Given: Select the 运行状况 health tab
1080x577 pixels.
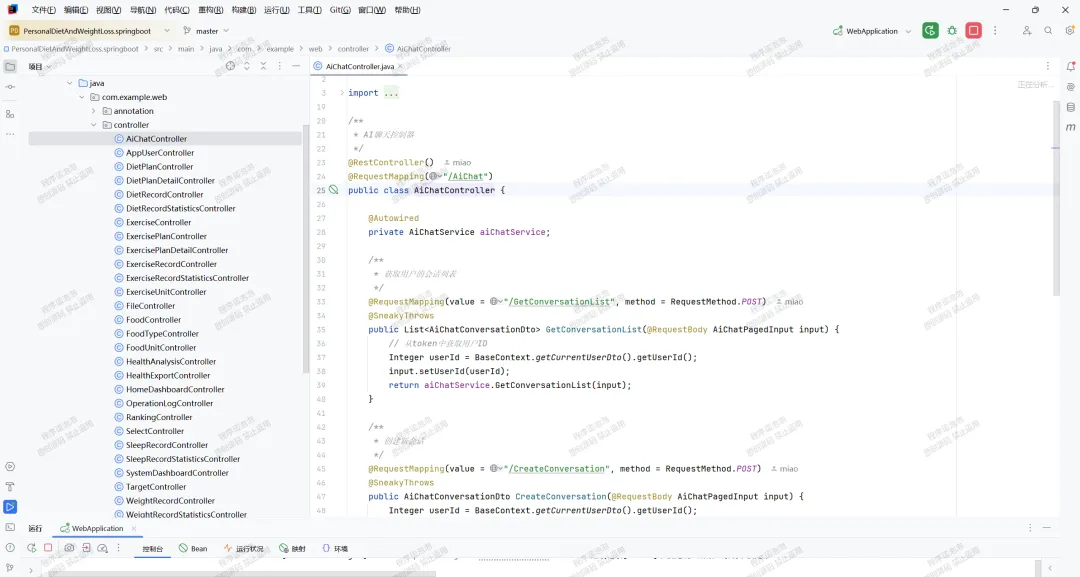Looking at the screenshot, I should click(243, 549).
